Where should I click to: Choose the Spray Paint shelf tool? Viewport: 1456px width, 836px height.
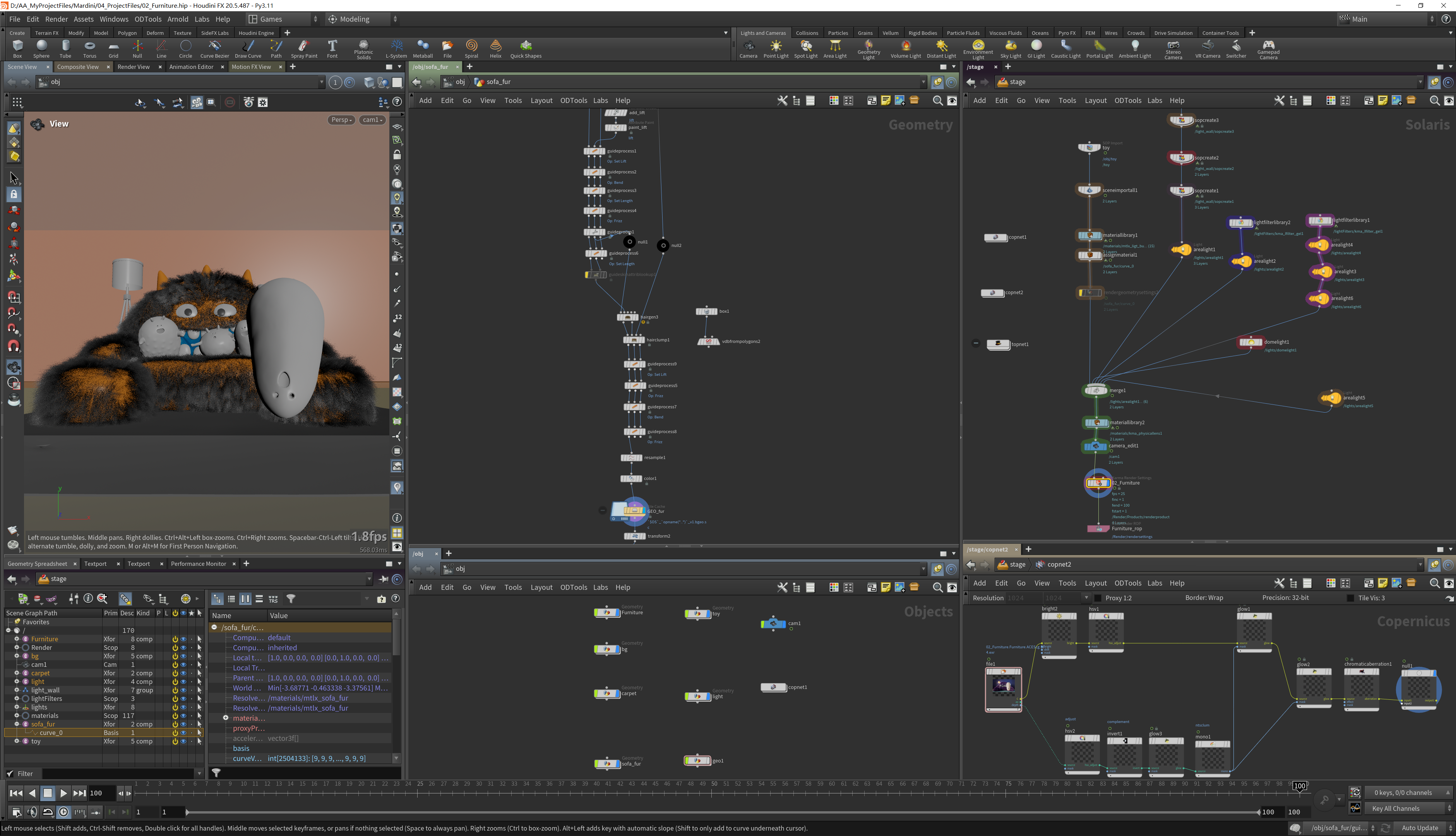(304, 49)
